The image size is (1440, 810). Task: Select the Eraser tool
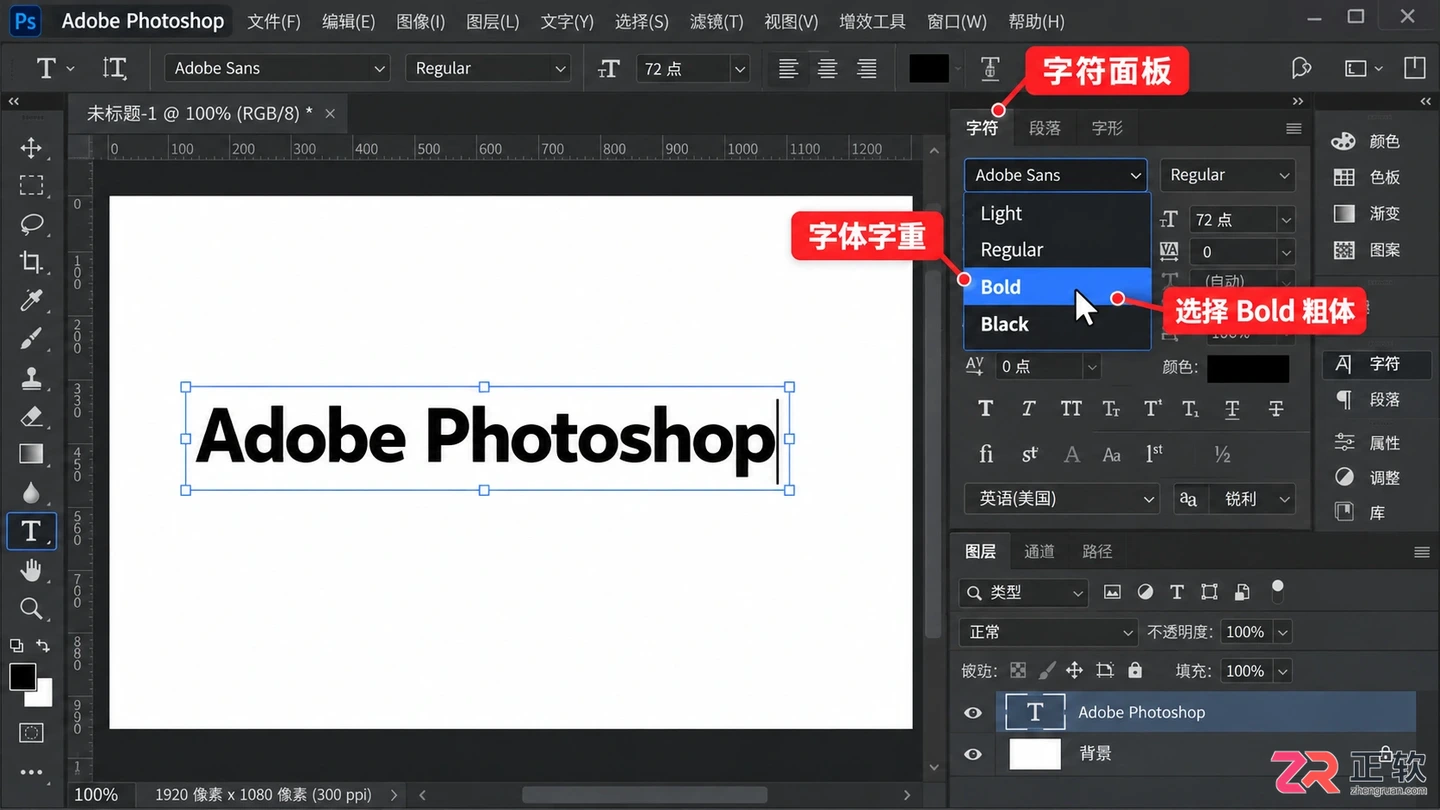tap(31, 416)
